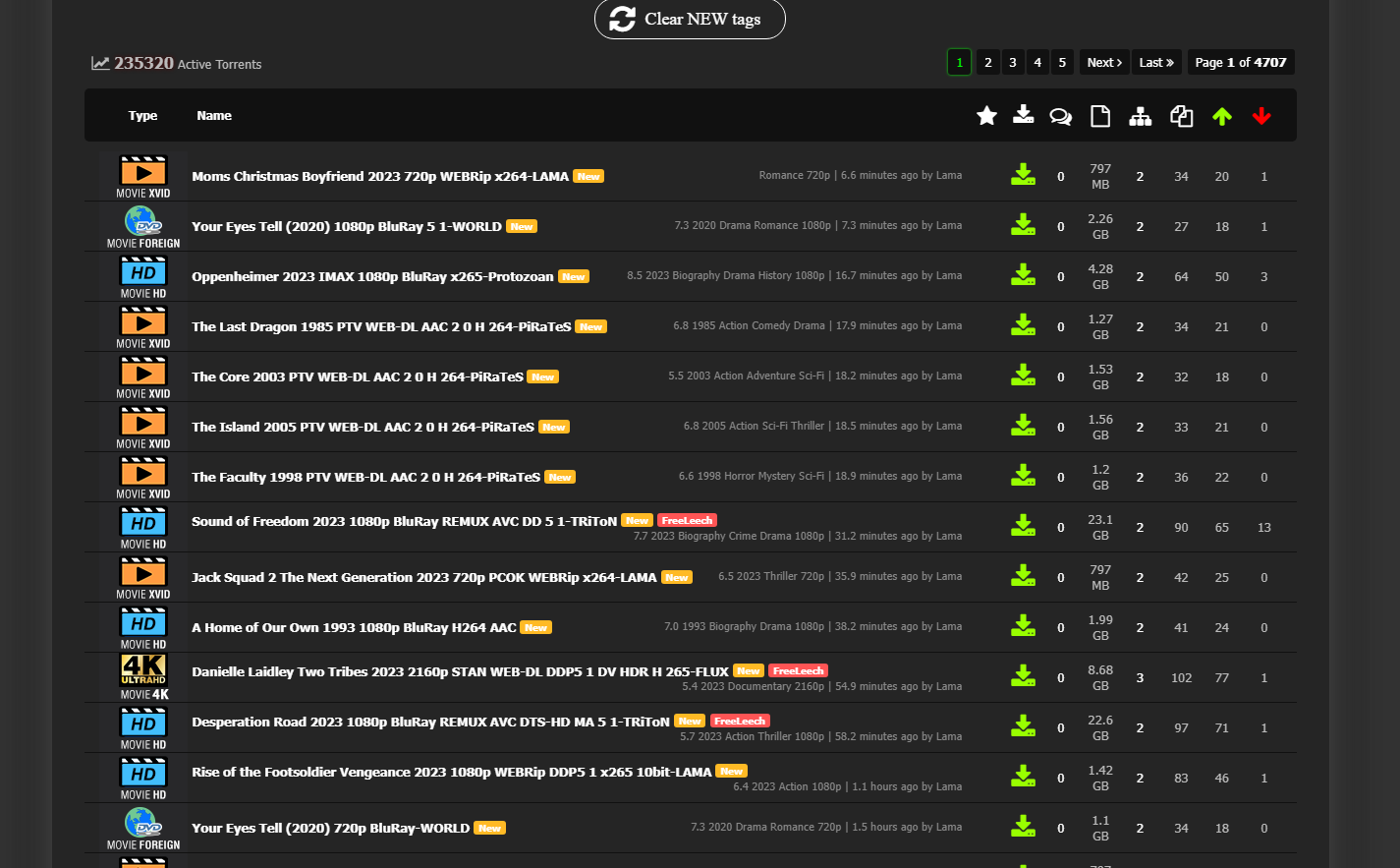The height and width of the screenshot is (868, 1400).
Task: Open Moms Christmas Boyfriend 2023 torrent link
Action: (380, 176)
